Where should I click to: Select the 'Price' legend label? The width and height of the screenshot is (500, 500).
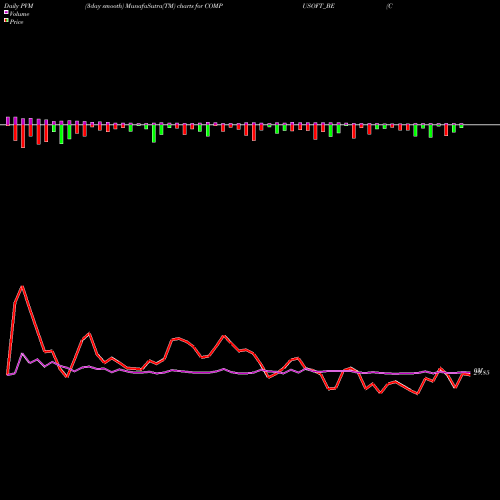16,22
